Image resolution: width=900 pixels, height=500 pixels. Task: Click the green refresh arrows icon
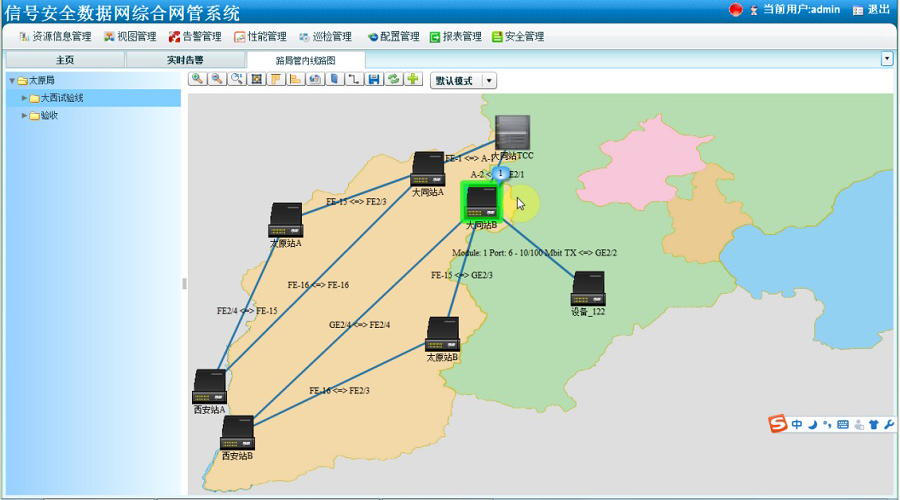click(x=394, y=79)
